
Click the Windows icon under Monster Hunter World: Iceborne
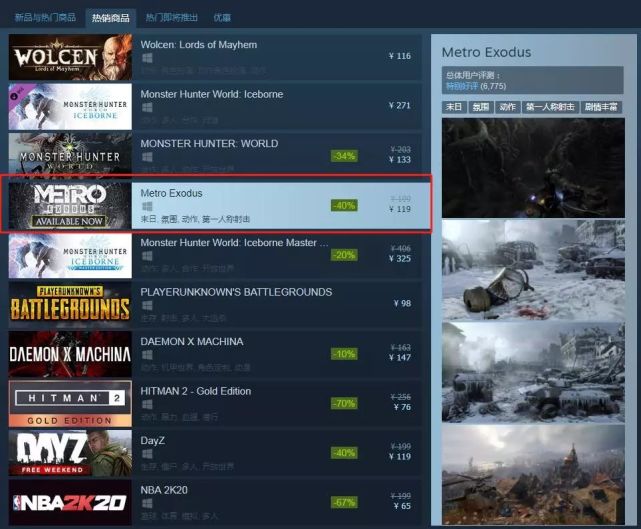pos(147,108)
